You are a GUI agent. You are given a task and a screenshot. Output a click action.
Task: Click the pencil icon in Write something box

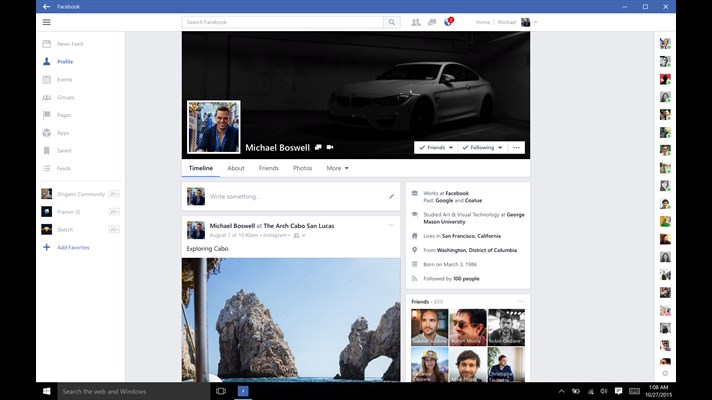click(x=391, y=197)
